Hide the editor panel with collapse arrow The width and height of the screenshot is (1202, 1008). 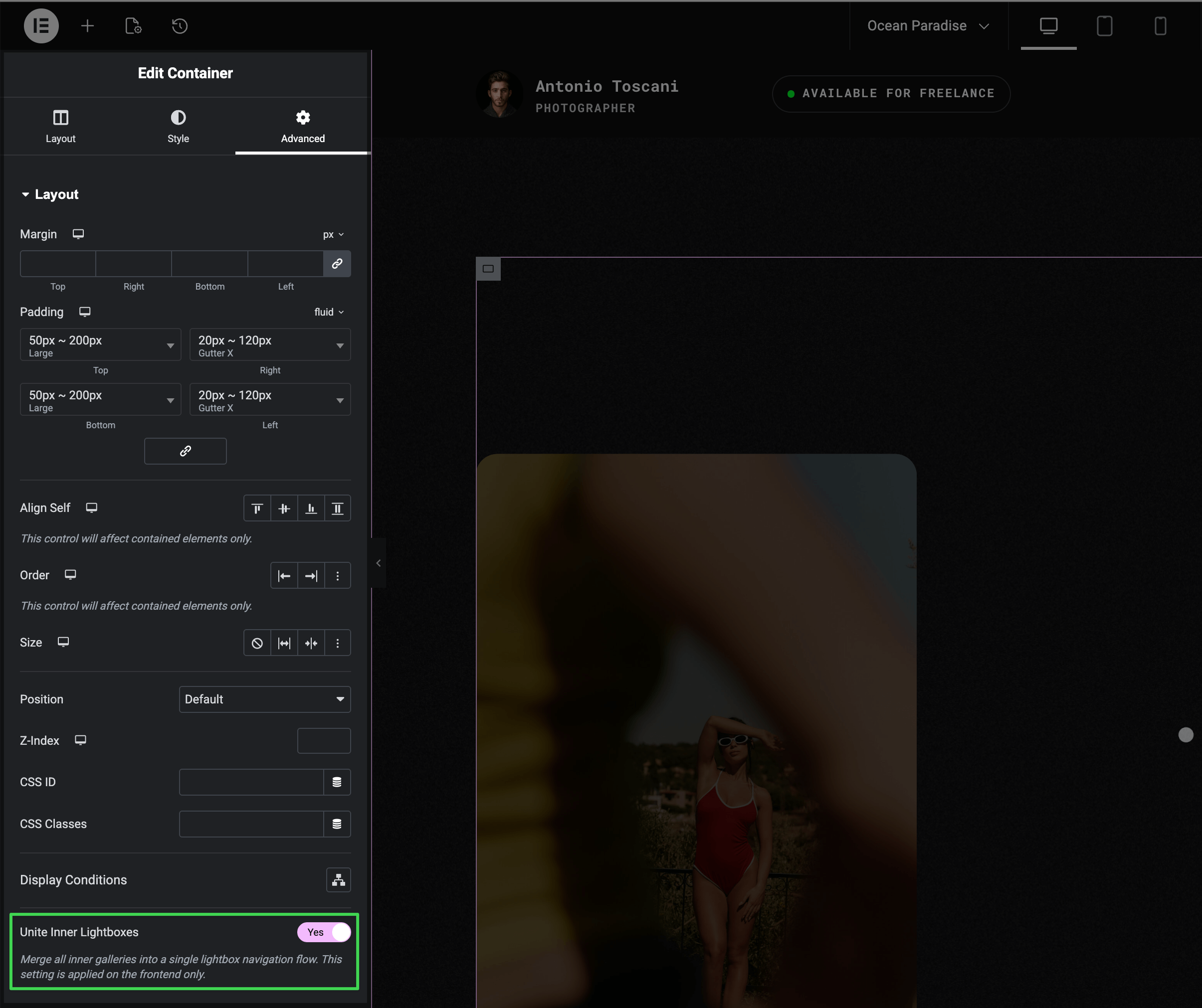click(379, 563)
